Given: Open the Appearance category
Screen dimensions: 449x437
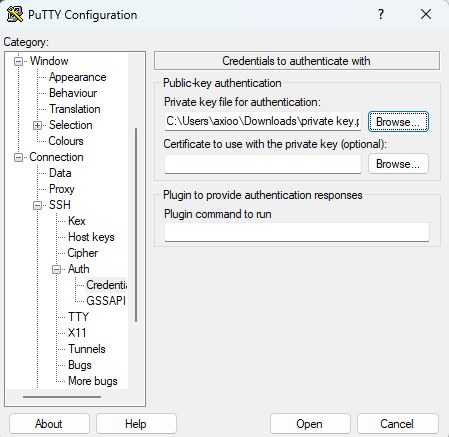Looking at the screenshot, I should (x=78, y=77).
